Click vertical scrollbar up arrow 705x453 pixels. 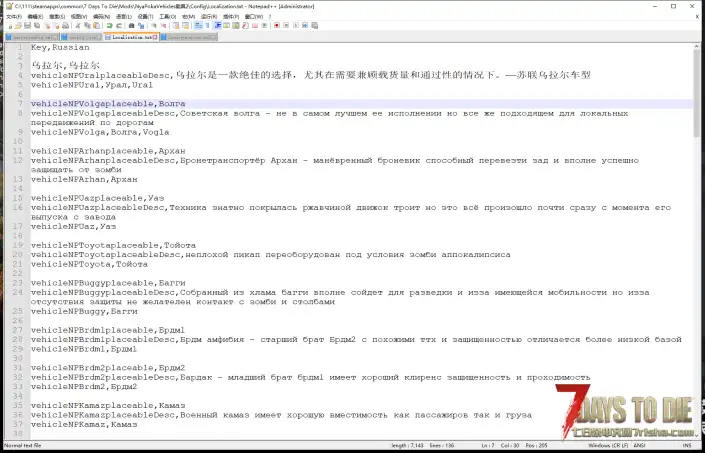coord(697,46)
